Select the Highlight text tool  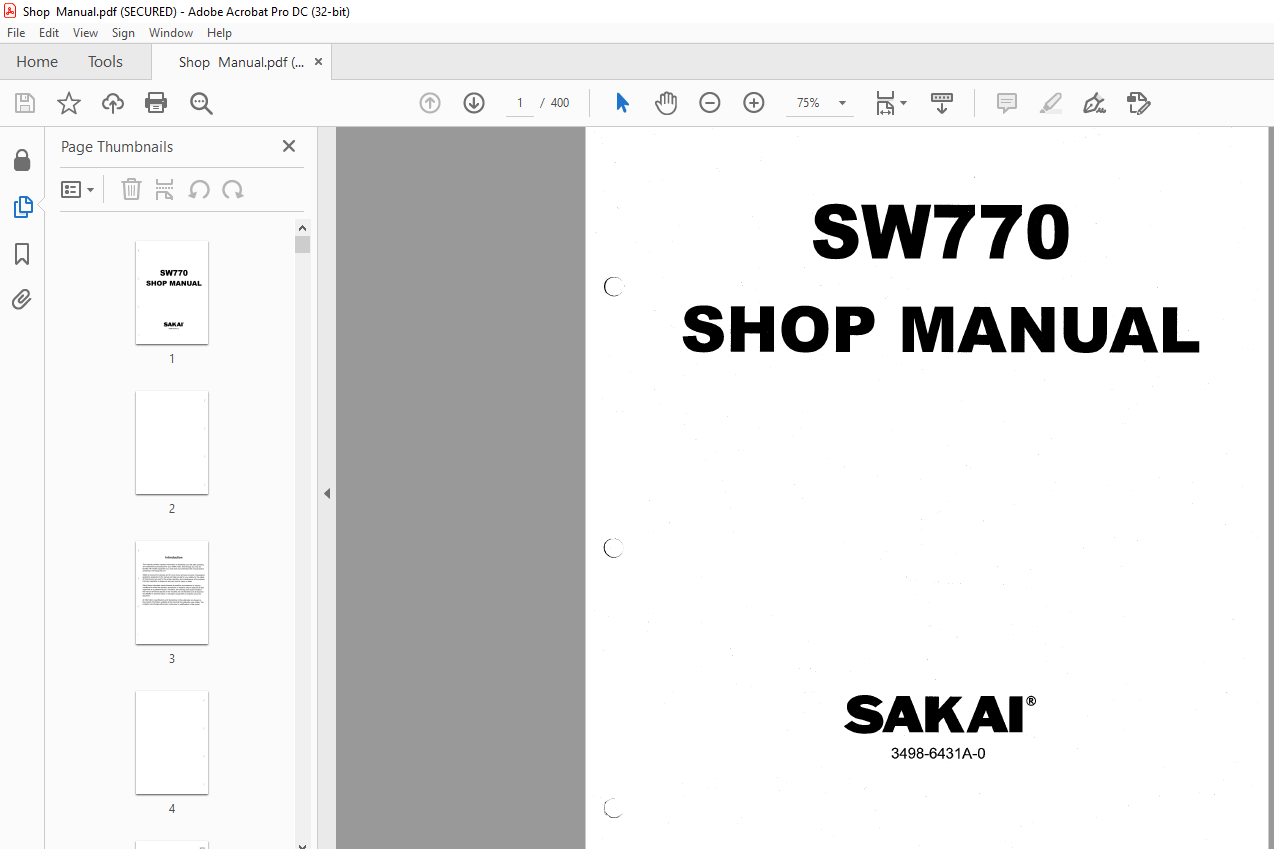click(x=1050, y=103)
